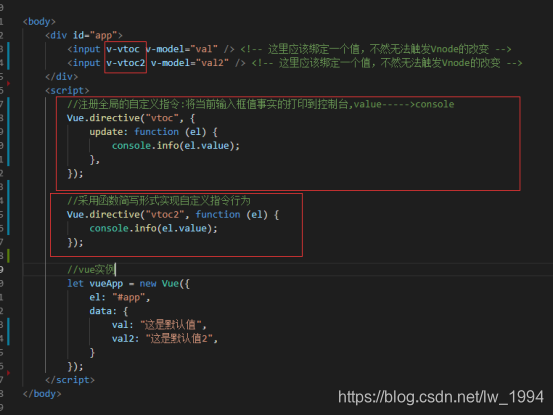The height and width of the screenshot is (416, 554).
Task: Click v-model="val" in the first input
Action: [x=182, y=49]
